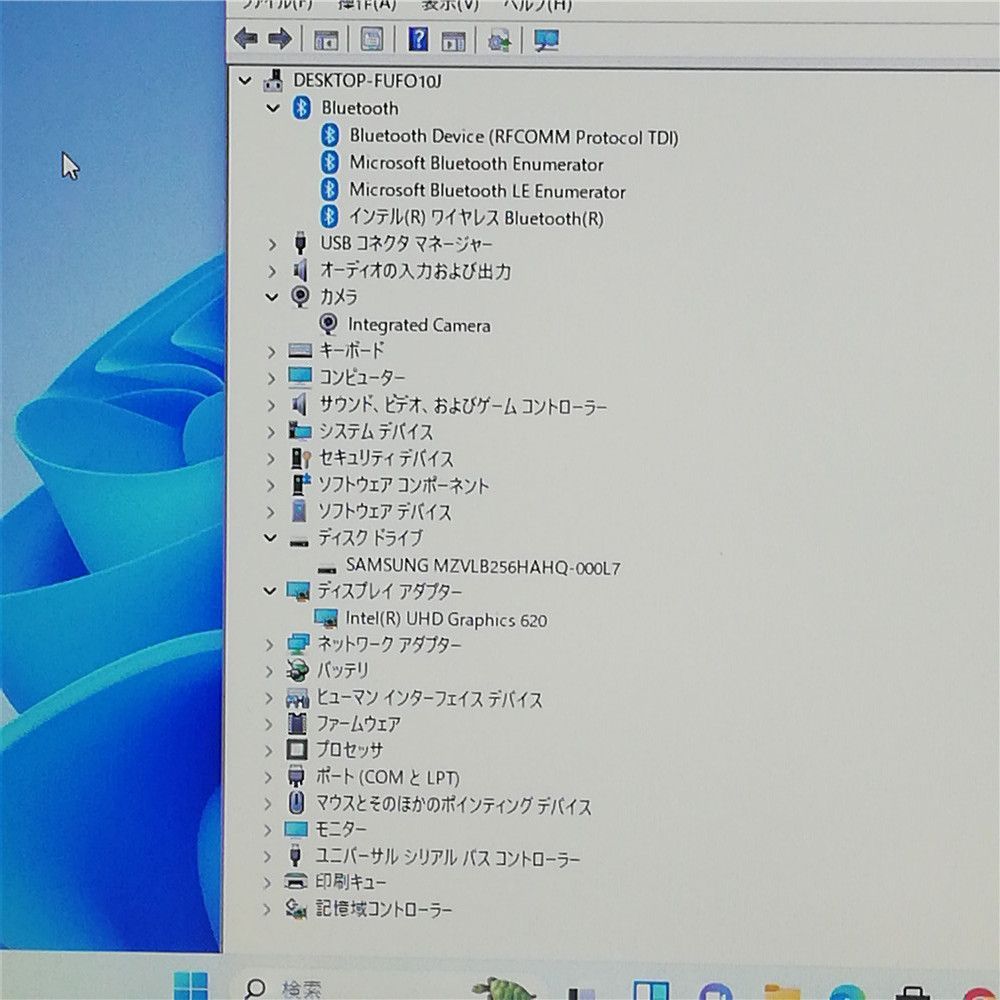Open the Properties toolbar icon
1000x1000 pixels.
tap(372, 40)
